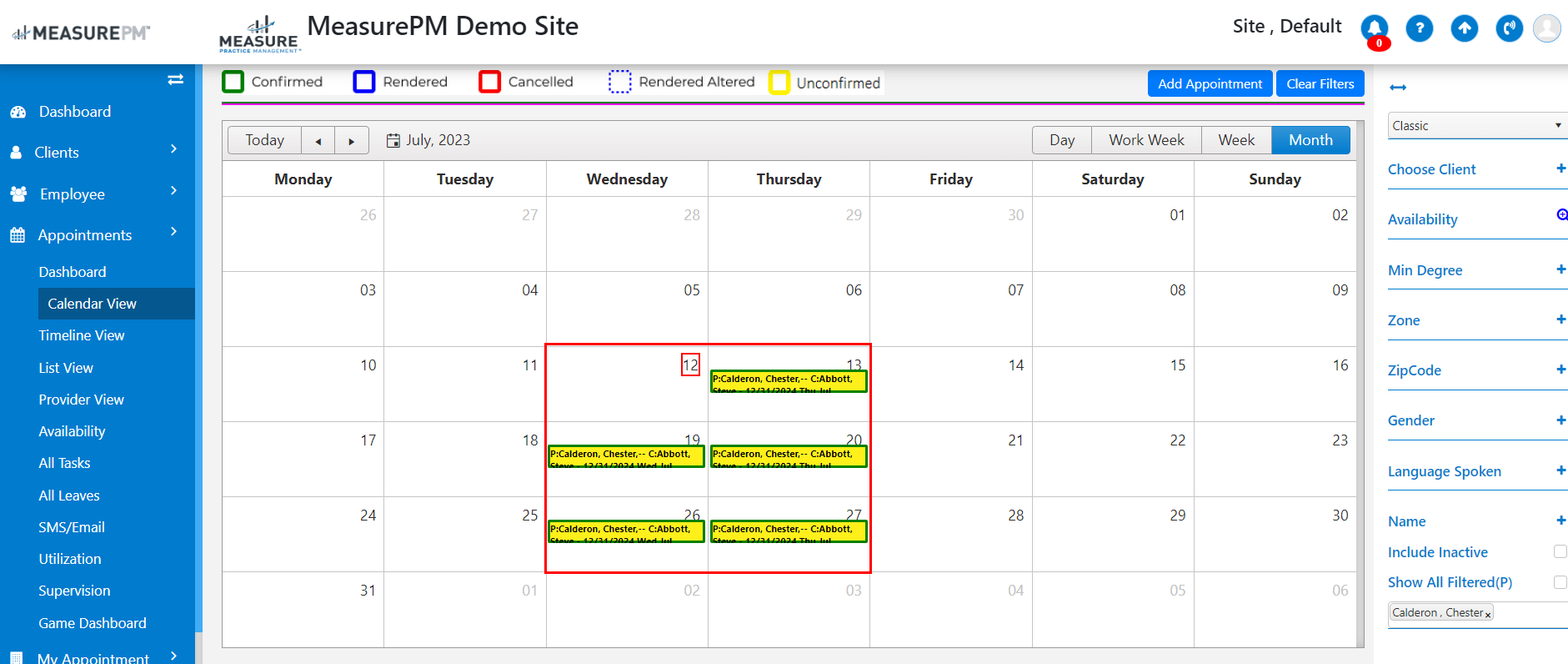
Task: Switch to Work Week view
Action: click(x=1146, y=140)
